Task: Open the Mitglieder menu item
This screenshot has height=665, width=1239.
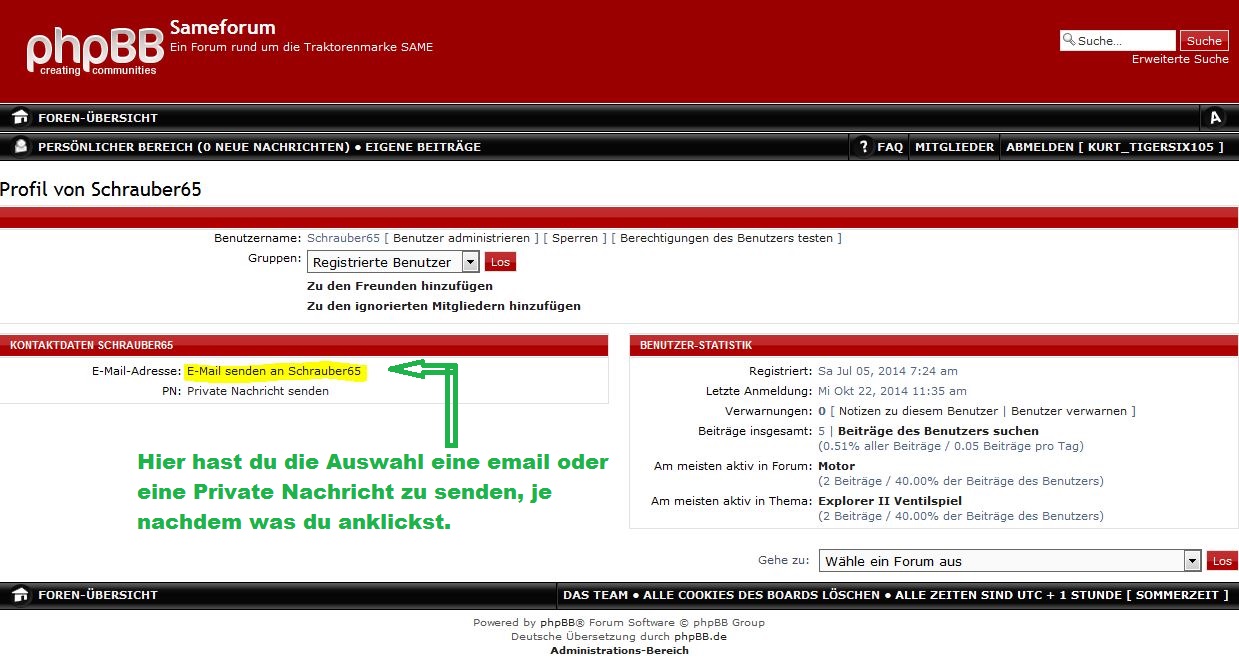Action: pos(954,147)
